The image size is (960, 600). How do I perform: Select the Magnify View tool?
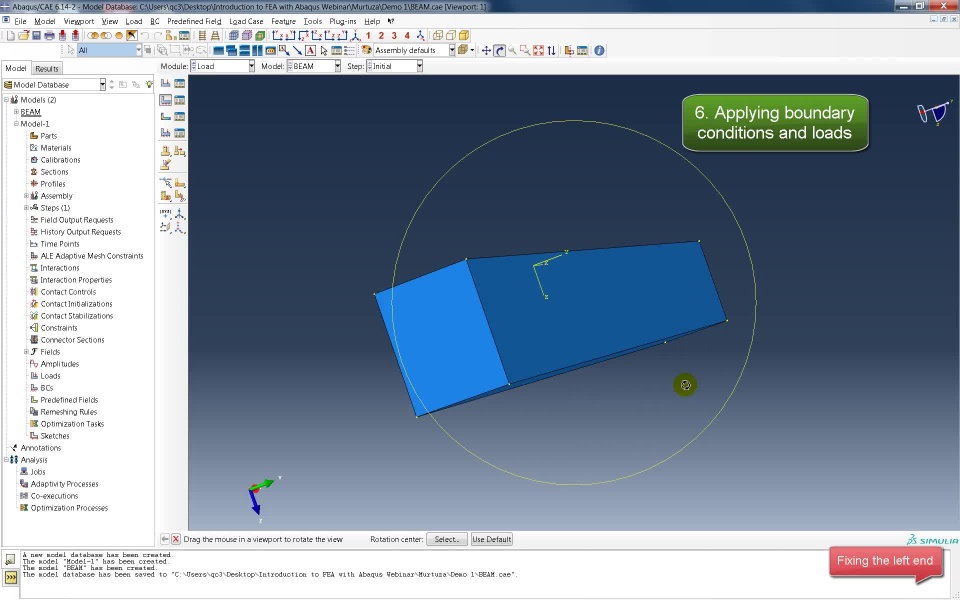coord(512,50)
